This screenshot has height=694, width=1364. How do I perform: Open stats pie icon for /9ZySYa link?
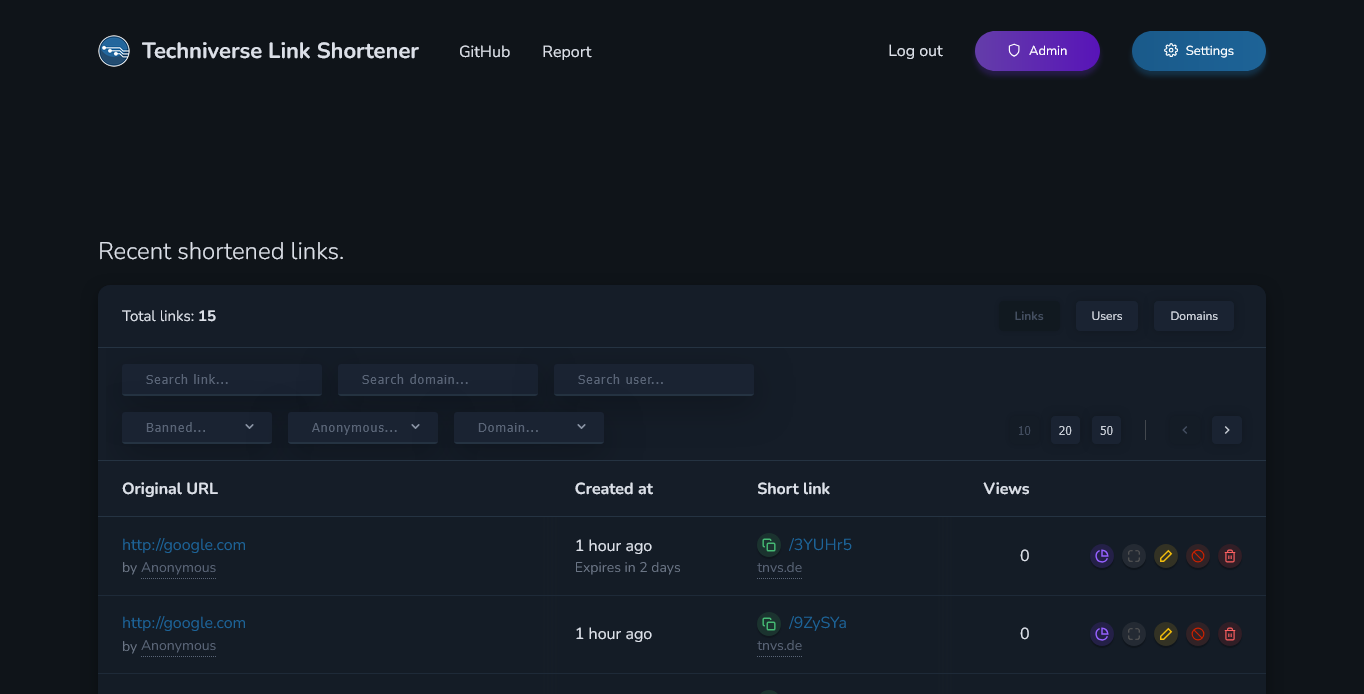tap(1102, 634)
